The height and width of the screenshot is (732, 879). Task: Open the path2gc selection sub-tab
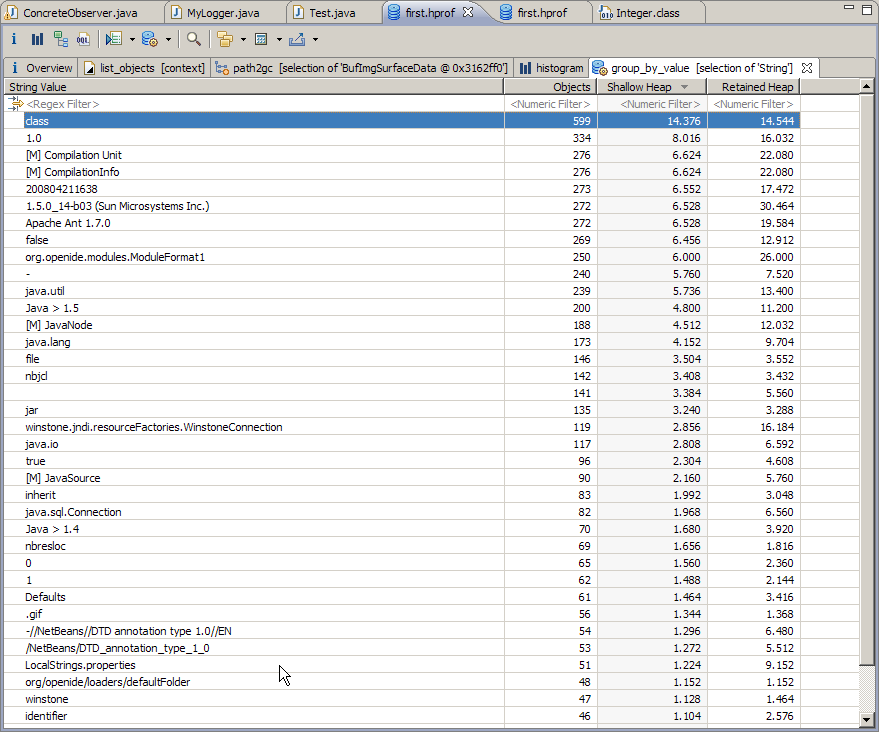362,68
